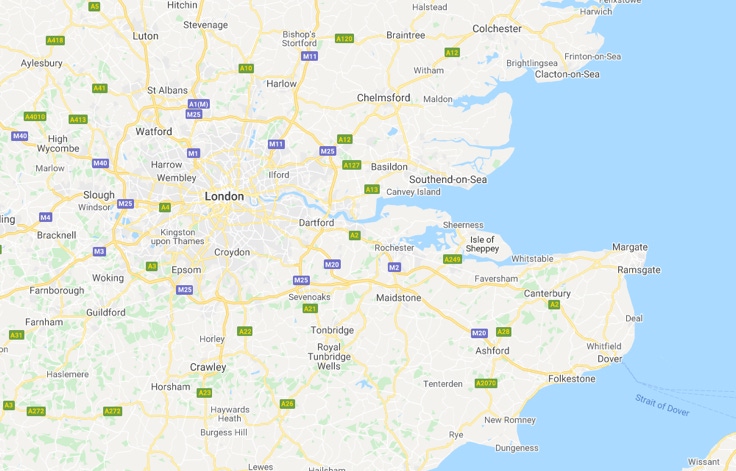
Task: Click the A2070 road shield near Ashford
Action: pos(486,383)
